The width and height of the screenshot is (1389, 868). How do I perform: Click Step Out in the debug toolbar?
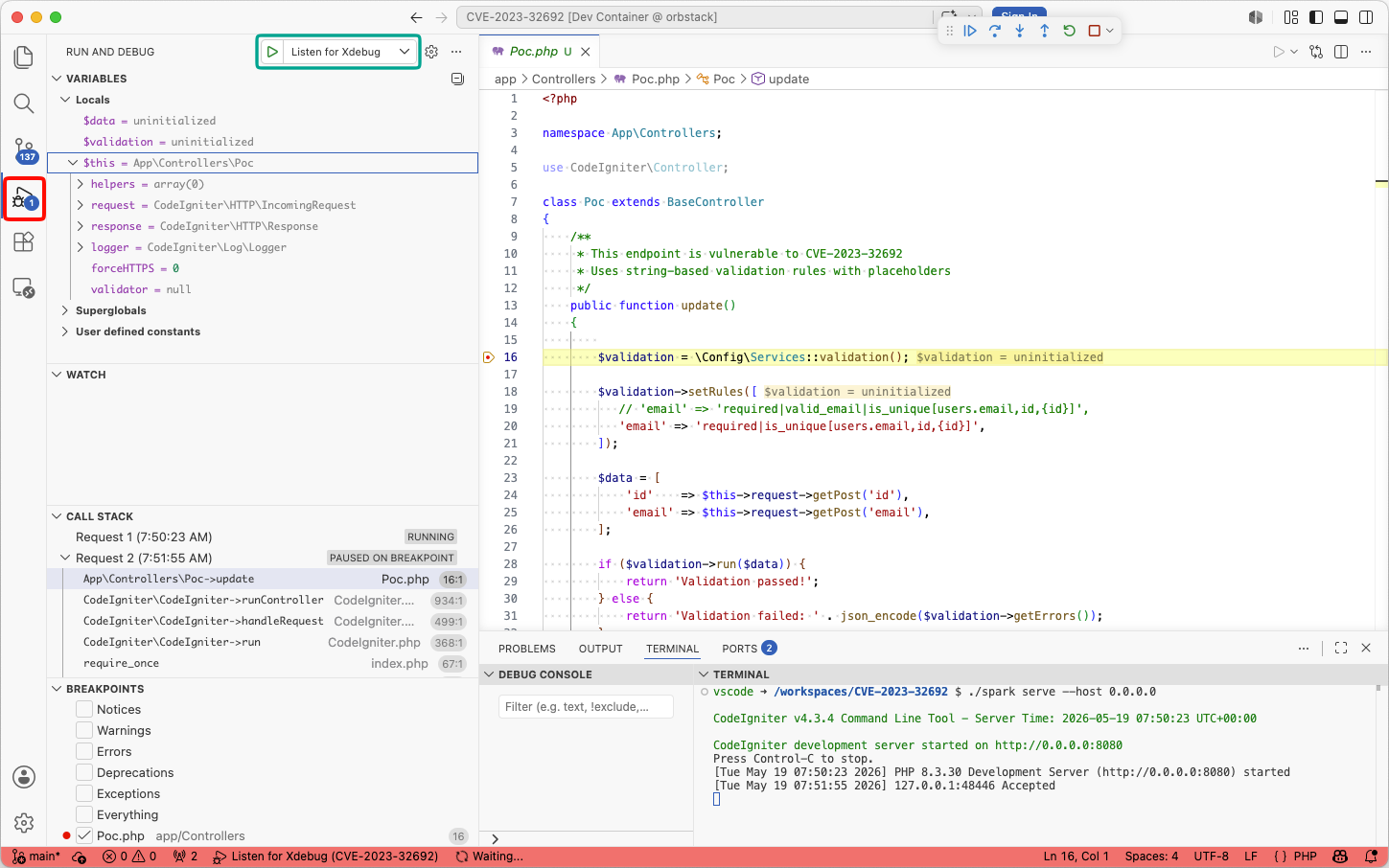pos(1045,31)
